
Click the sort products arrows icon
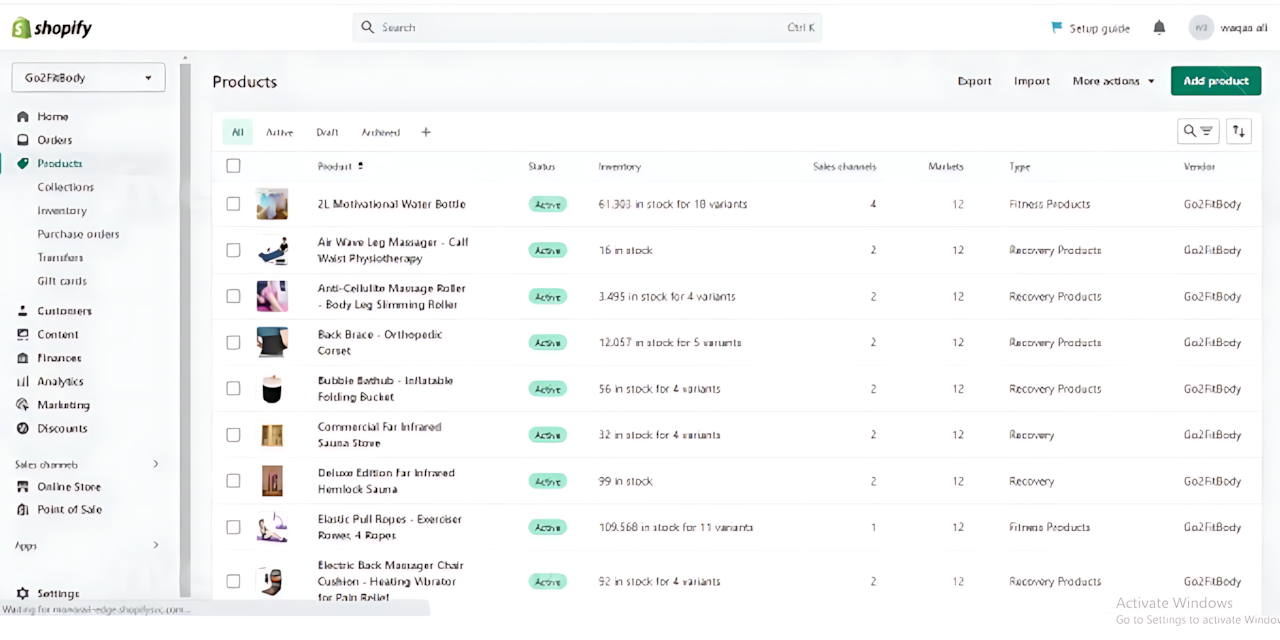click(1239, 131)
